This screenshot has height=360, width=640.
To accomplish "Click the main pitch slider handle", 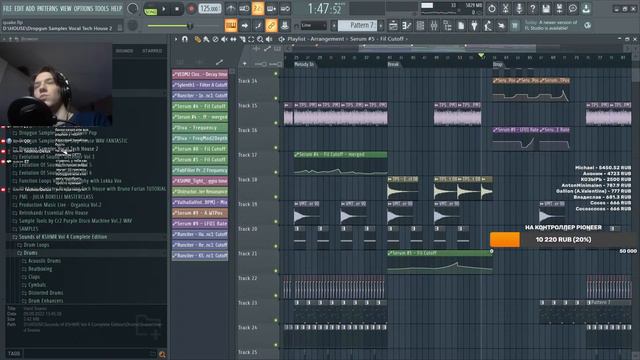I will point(190,26).
